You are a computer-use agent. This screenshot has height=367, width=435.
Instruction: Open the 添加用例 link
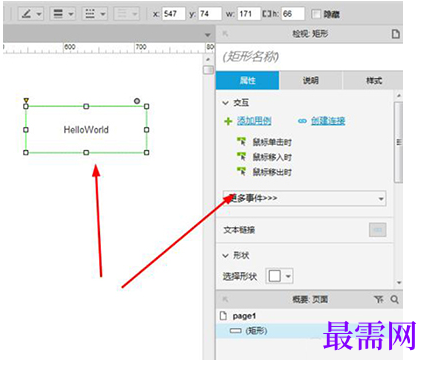point(254,121)
